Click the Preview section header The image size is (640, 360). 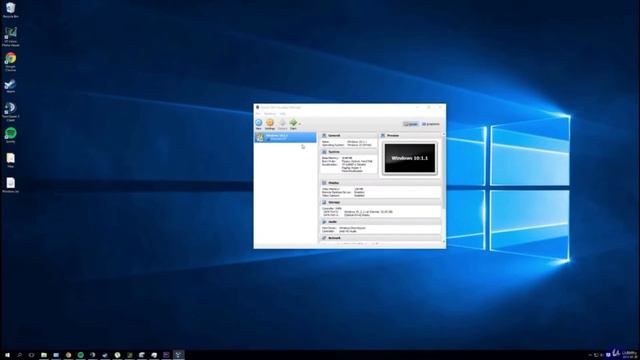pos(410,136)
